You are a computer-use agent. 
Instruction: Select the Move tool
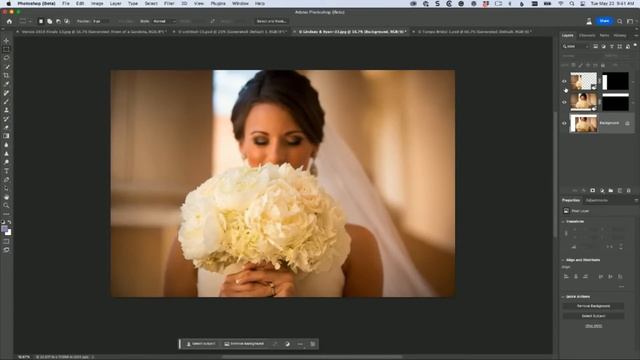6,41
